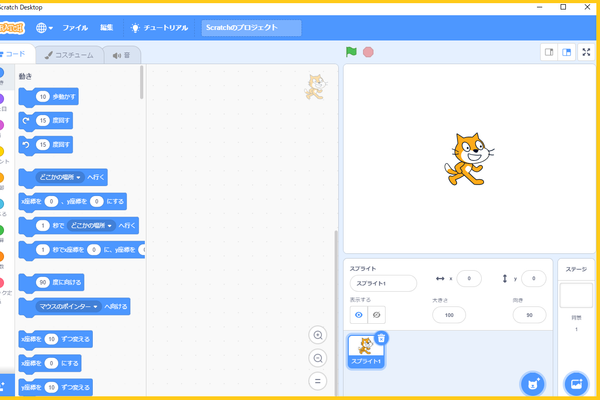
Task: Open the language globe menu
Action: point(44,28)
